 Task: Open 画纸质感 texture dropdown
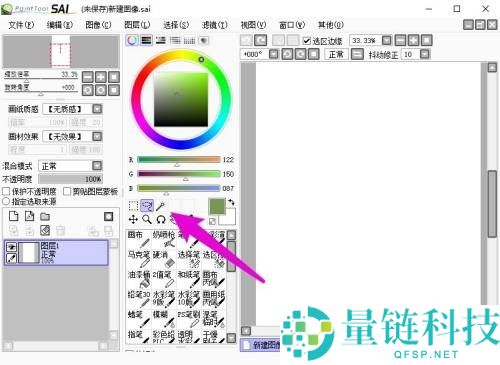pos(97,109)
